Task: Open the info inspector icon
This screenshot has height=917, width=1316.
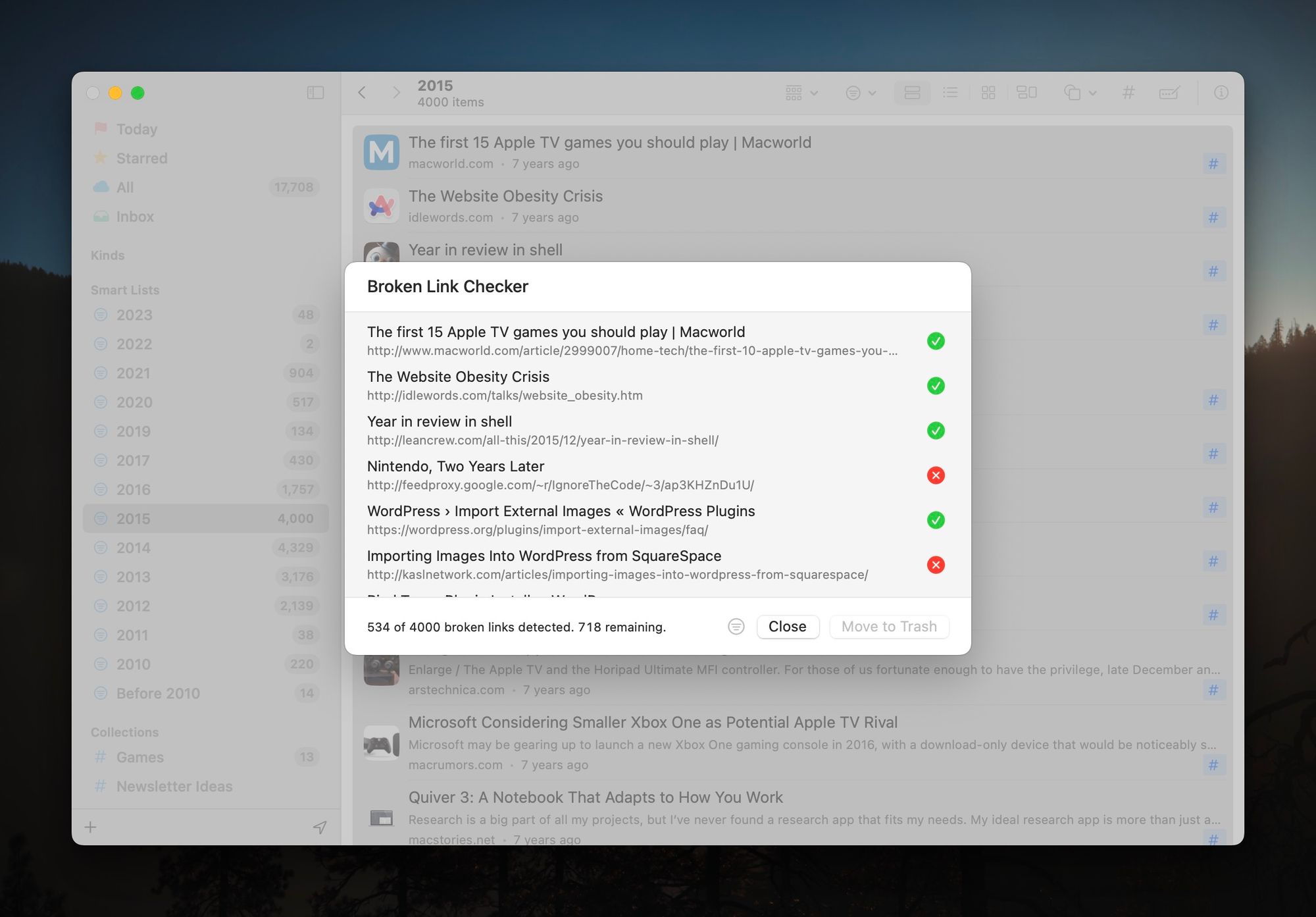Action: point(1221,93)
